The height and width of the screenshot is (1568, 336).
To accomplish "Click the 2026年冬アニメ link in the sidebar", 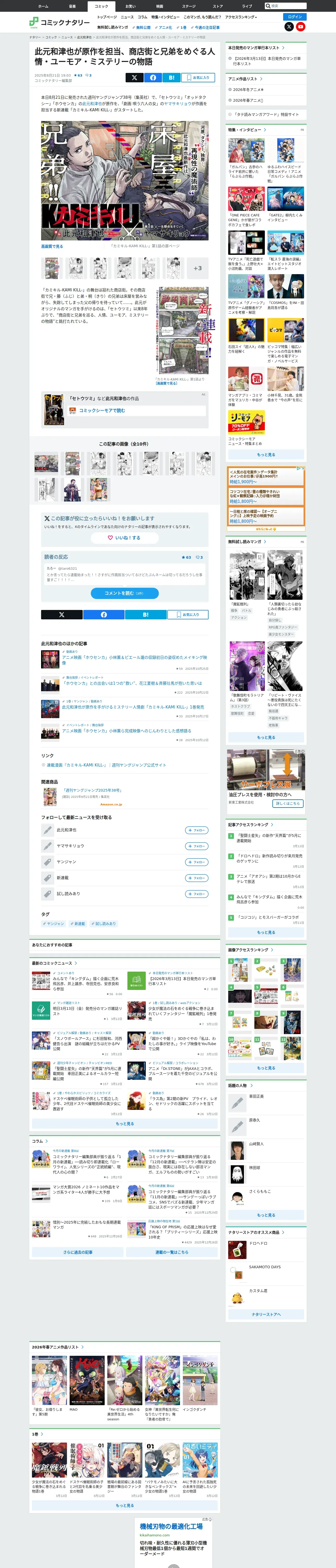I will [248, 89].
